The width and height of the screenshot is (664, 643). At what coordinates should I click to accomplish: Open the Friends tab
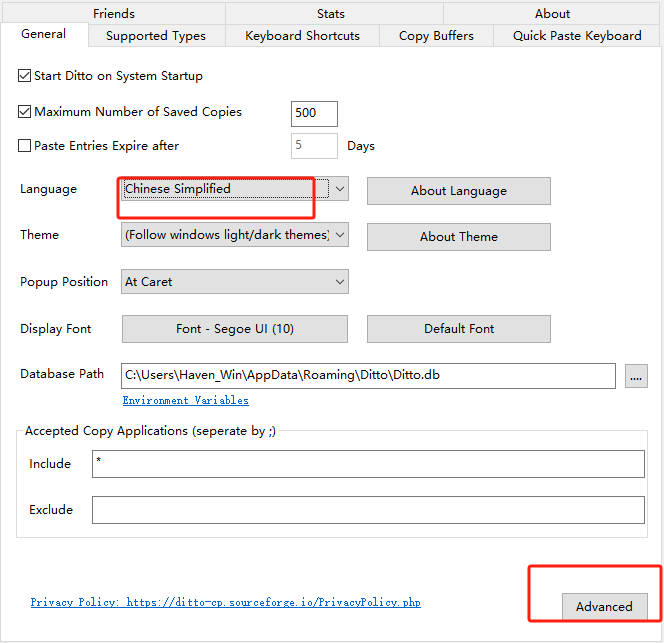pyautogui.click(x=113, y=14)
